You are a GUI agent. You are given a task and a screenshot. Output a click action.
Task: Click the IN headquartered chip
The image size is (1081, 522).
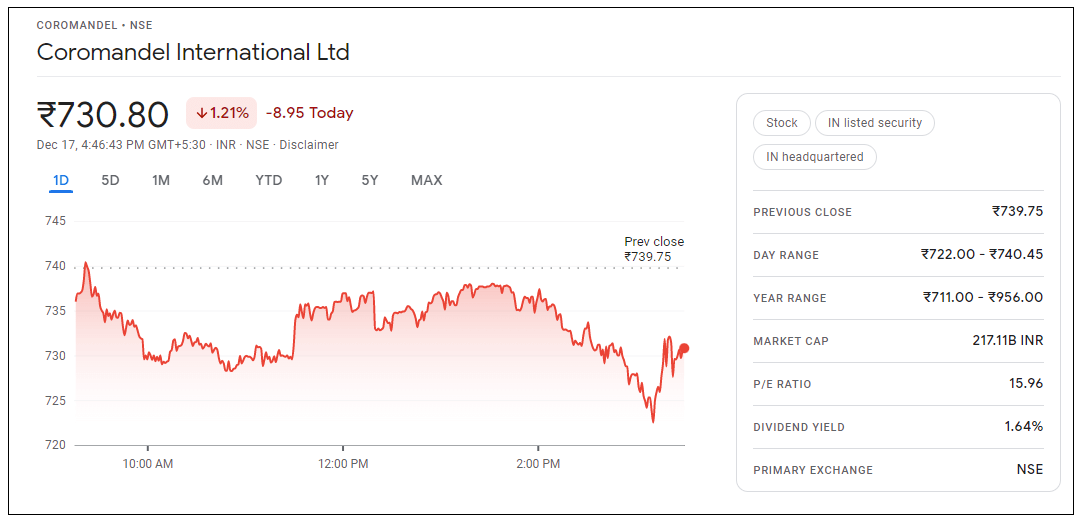815,157
